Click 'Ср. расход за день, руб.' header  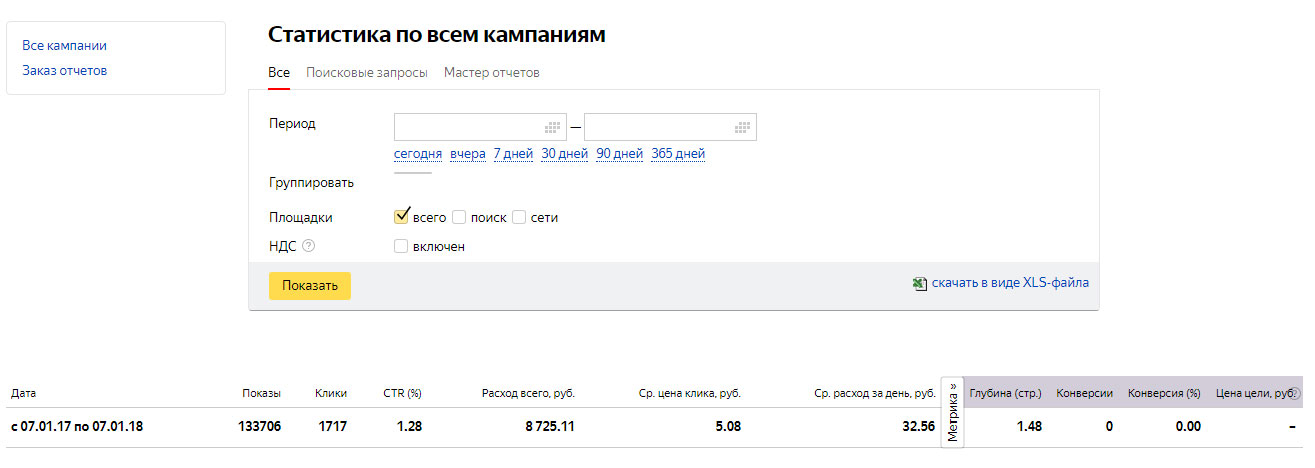point(875,393)
